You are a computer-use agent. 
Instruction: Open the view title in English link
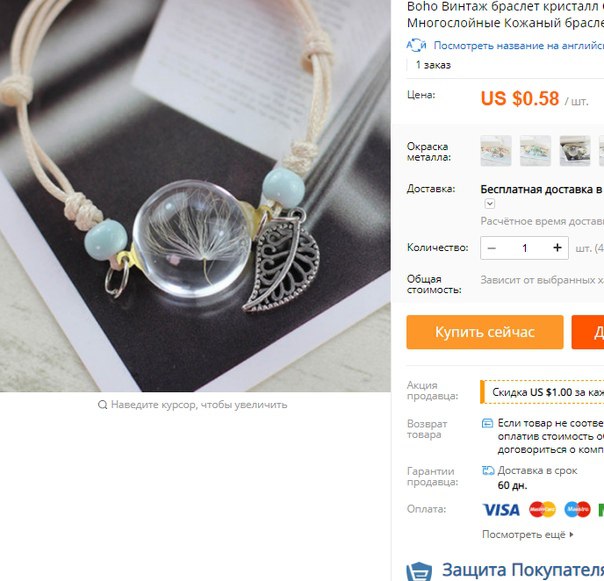coord(518,45)
